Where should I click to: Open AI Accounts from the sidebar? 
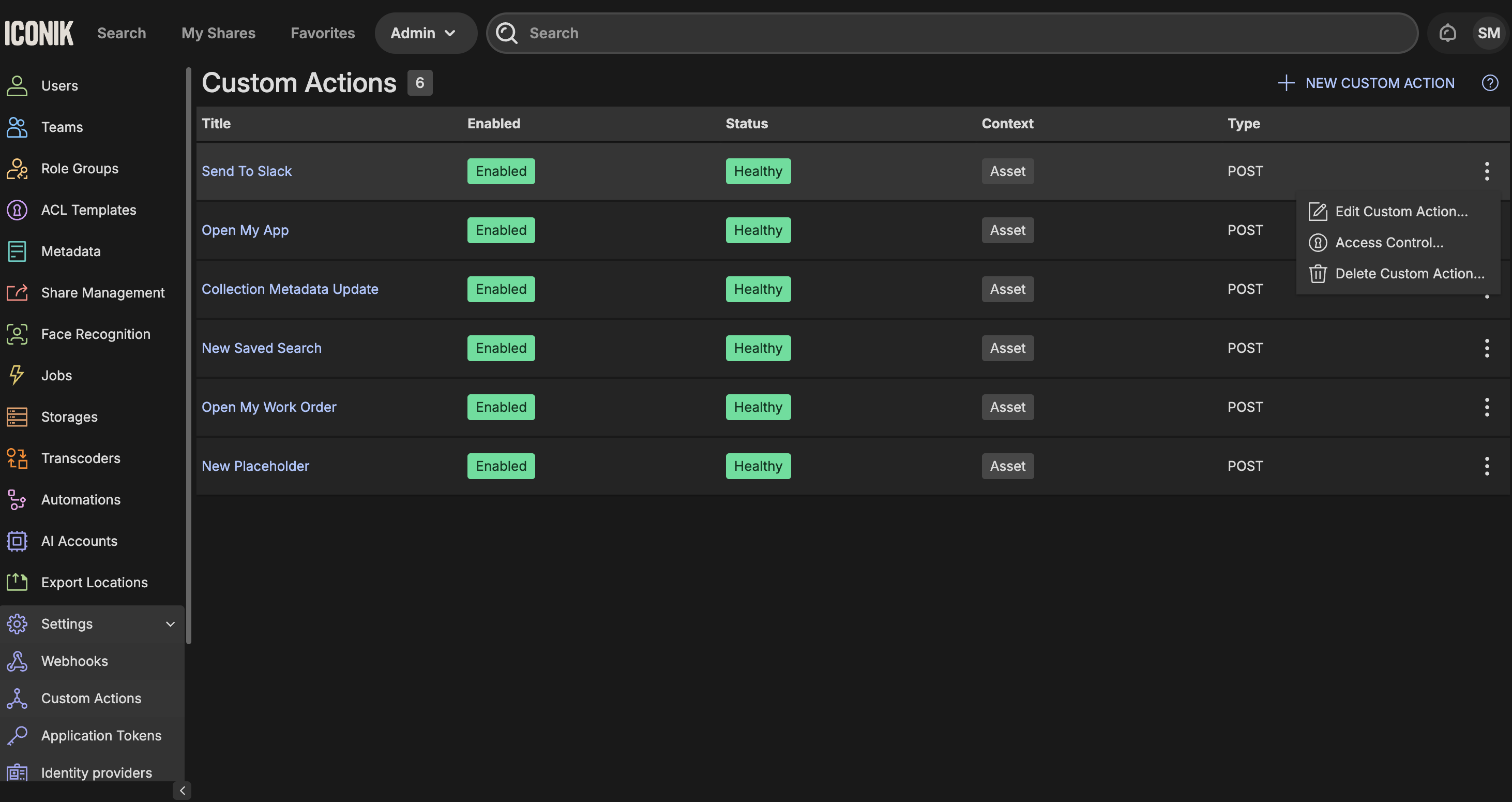click(79, 541)
